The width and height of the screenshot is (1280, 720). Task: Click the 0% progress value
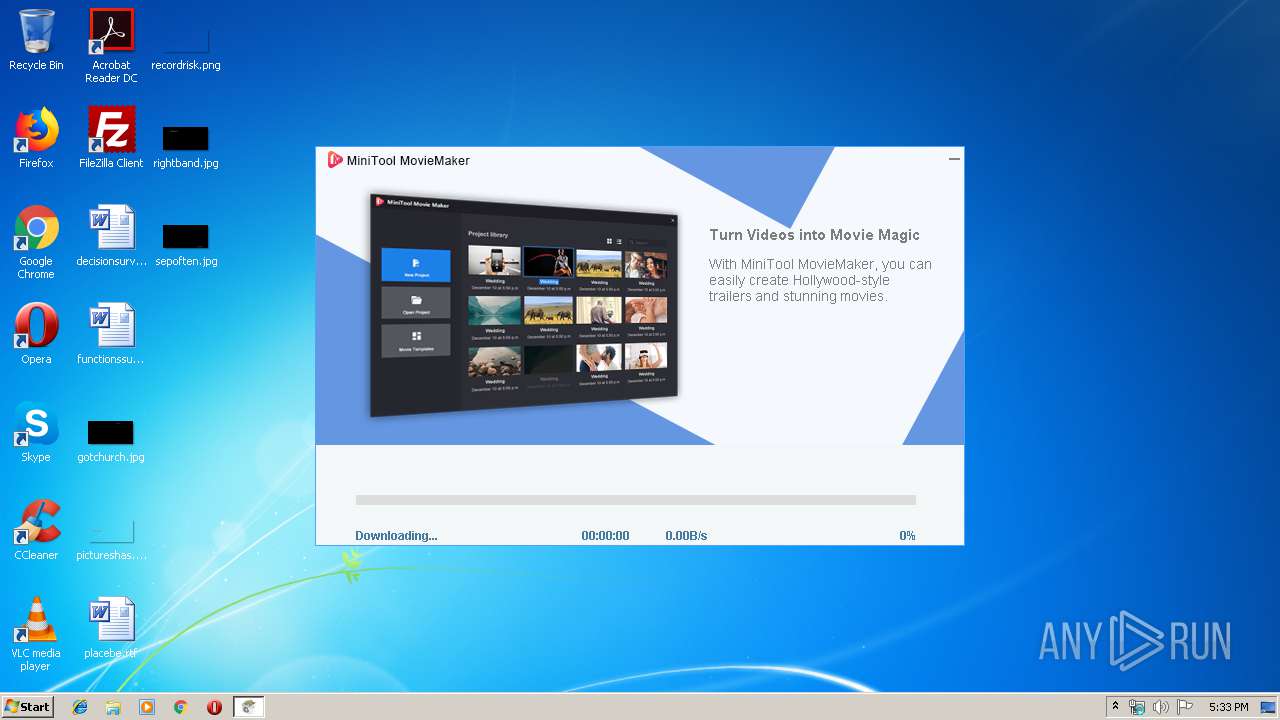[x=907, y=536]
